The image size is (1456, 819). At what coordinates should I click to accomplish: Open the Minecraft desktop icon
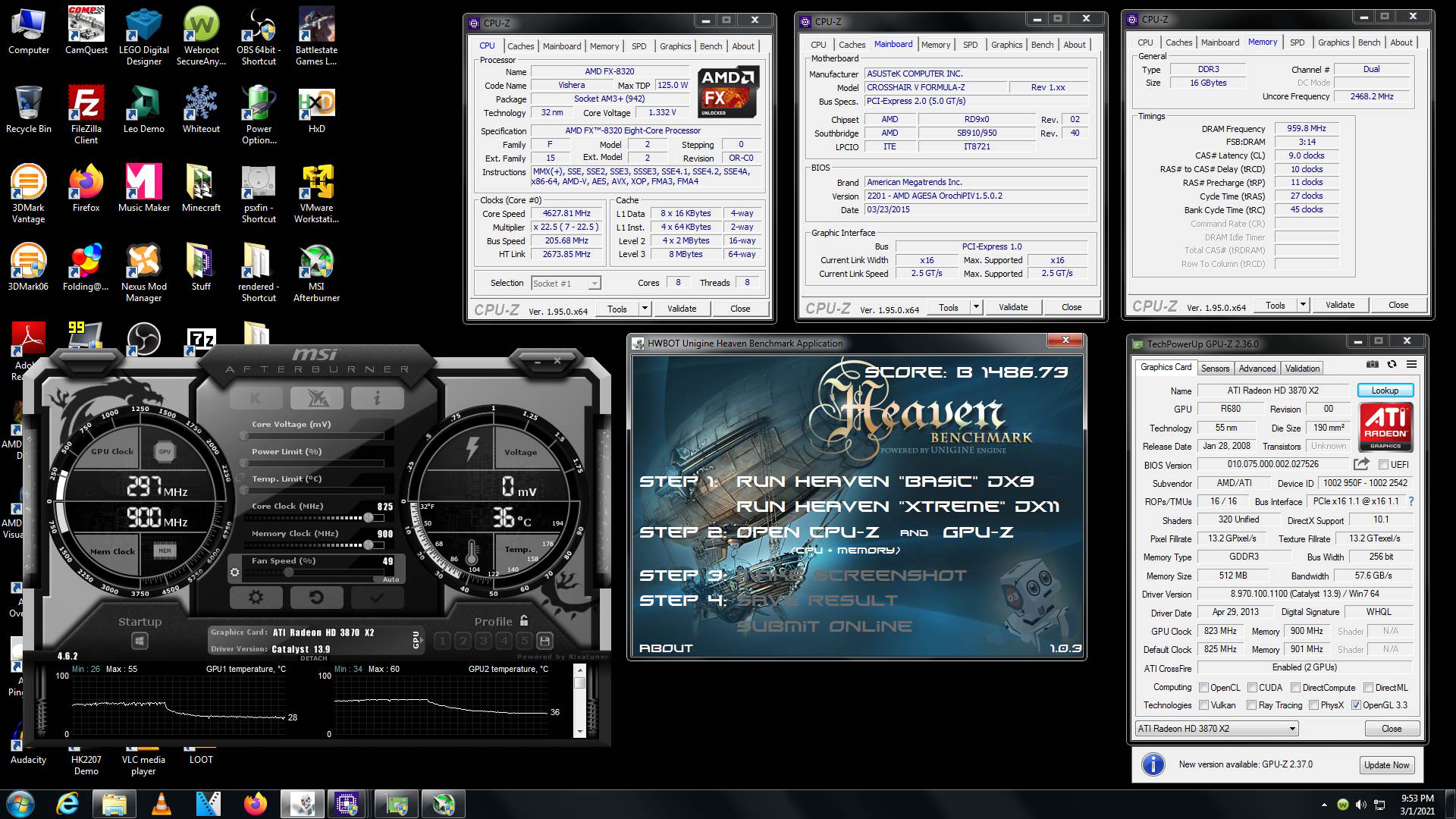(x=201, y=188)
